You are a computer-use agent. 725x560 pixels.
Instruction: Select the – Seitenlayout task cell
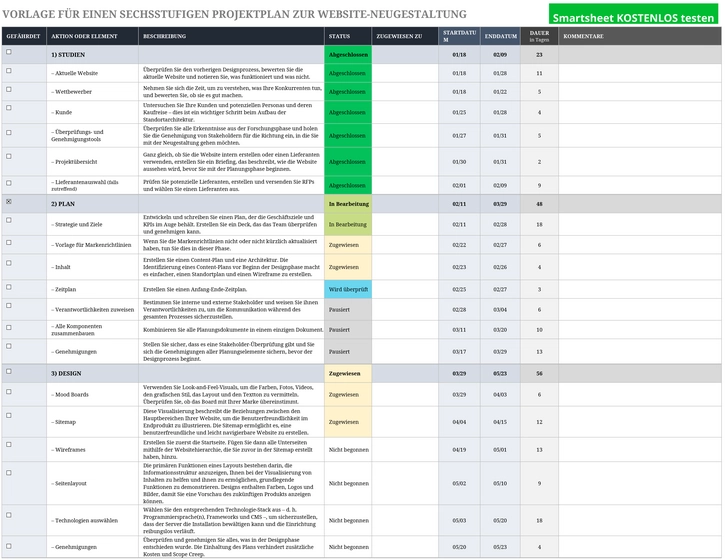coord(92,483)
